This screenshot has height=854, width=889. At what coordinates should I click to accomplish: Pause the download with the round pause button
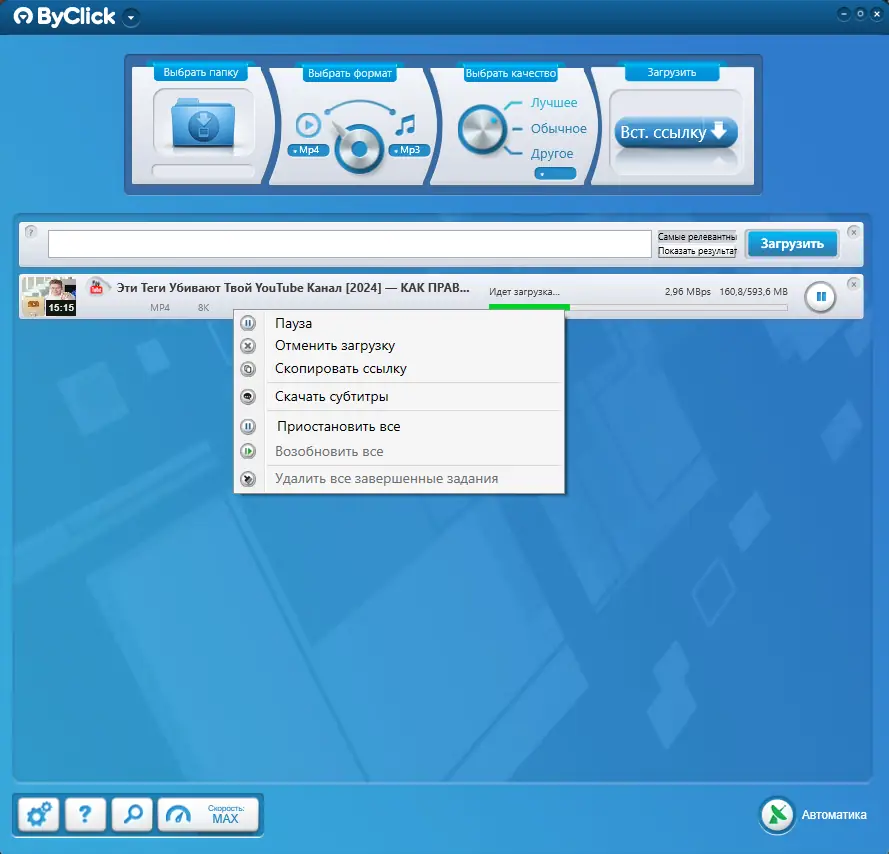click(x=820, y=297)
